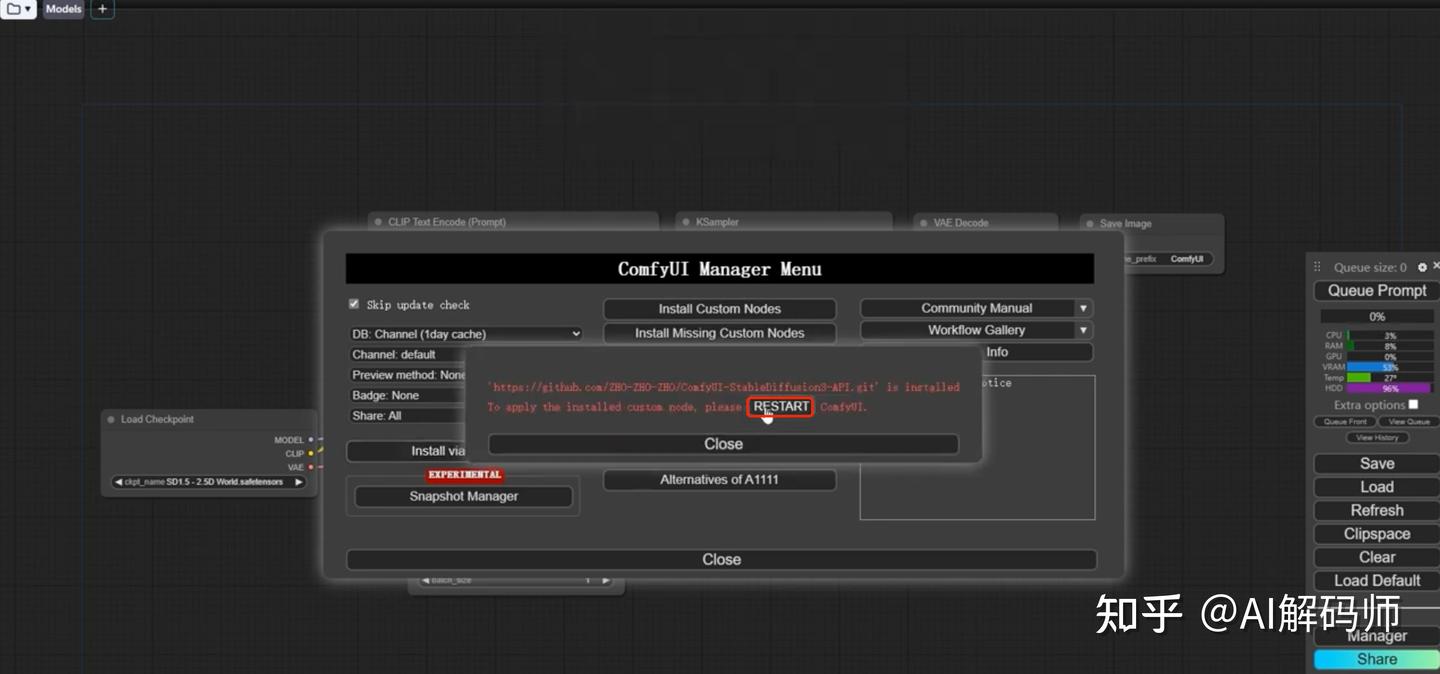Open the DB: Channel (1day cache) dropdown
The image size is (1440, 674).
click(465, 333)
